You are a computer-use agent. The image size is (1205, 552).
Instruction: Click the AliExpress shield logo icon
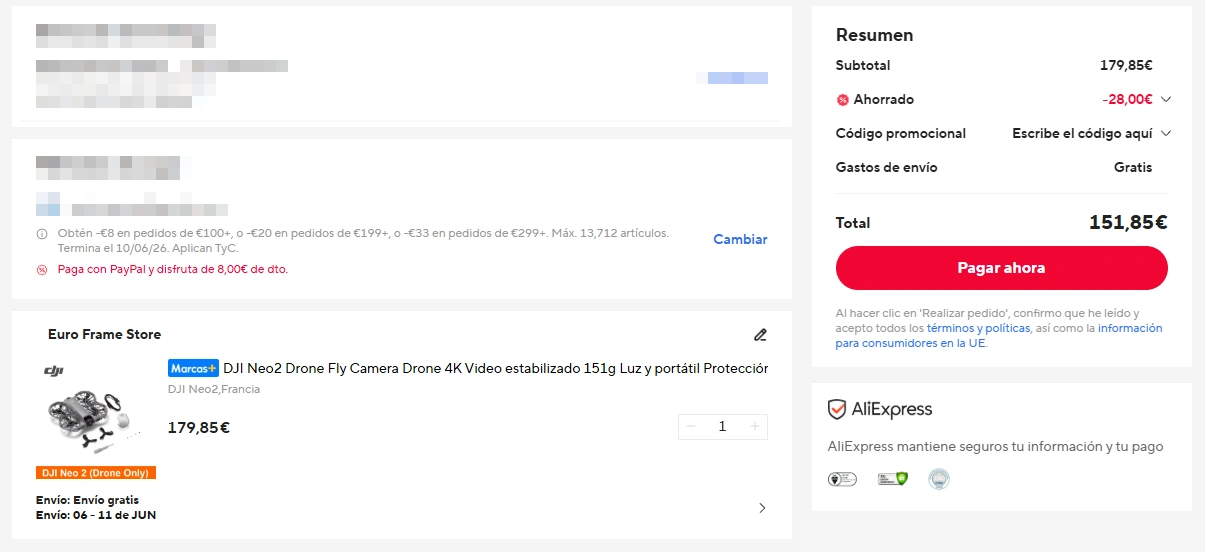point(837,409)
